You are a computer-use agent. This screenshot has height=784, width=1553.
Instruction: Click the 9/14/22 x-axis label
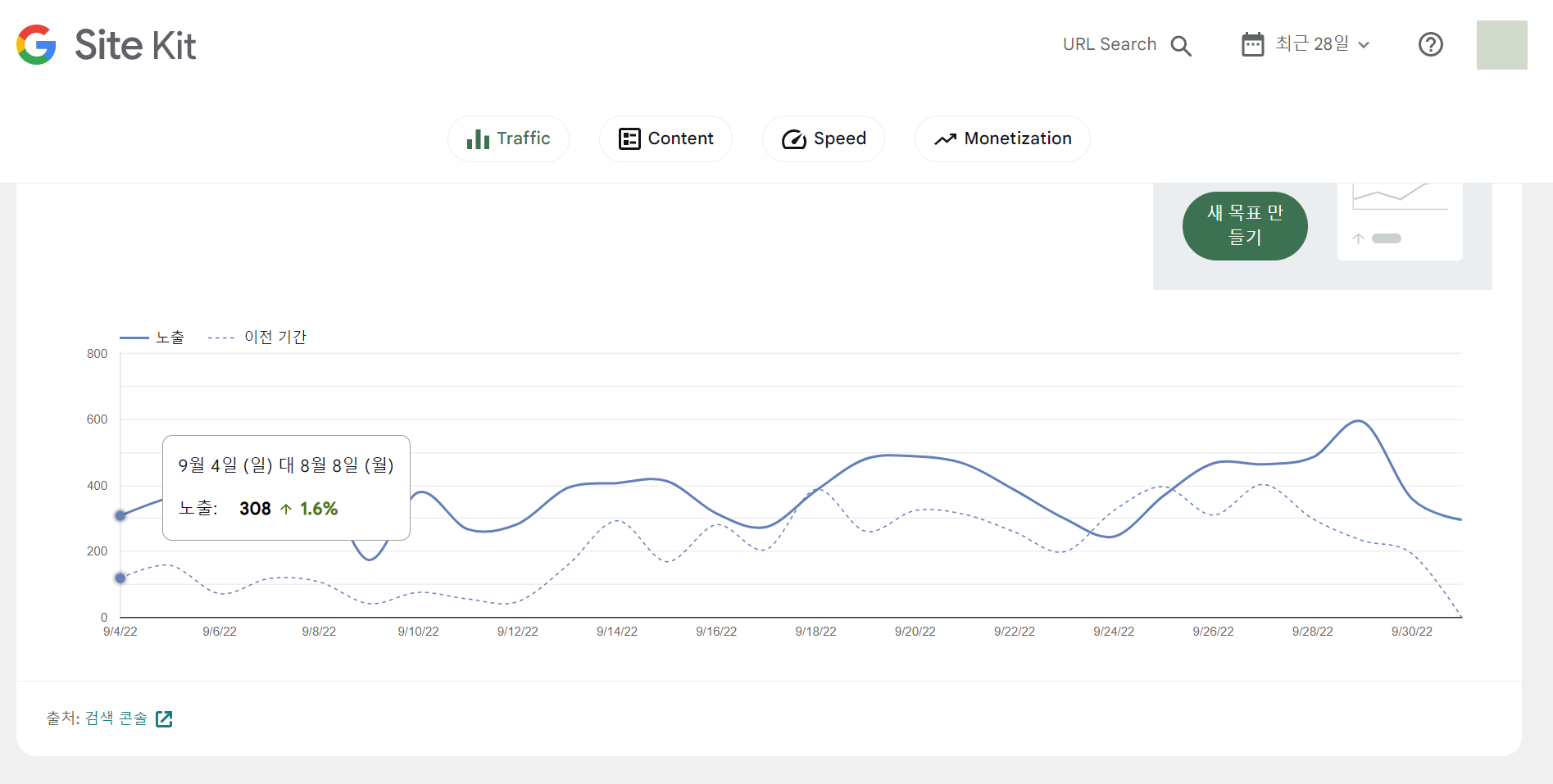point(616,632)
